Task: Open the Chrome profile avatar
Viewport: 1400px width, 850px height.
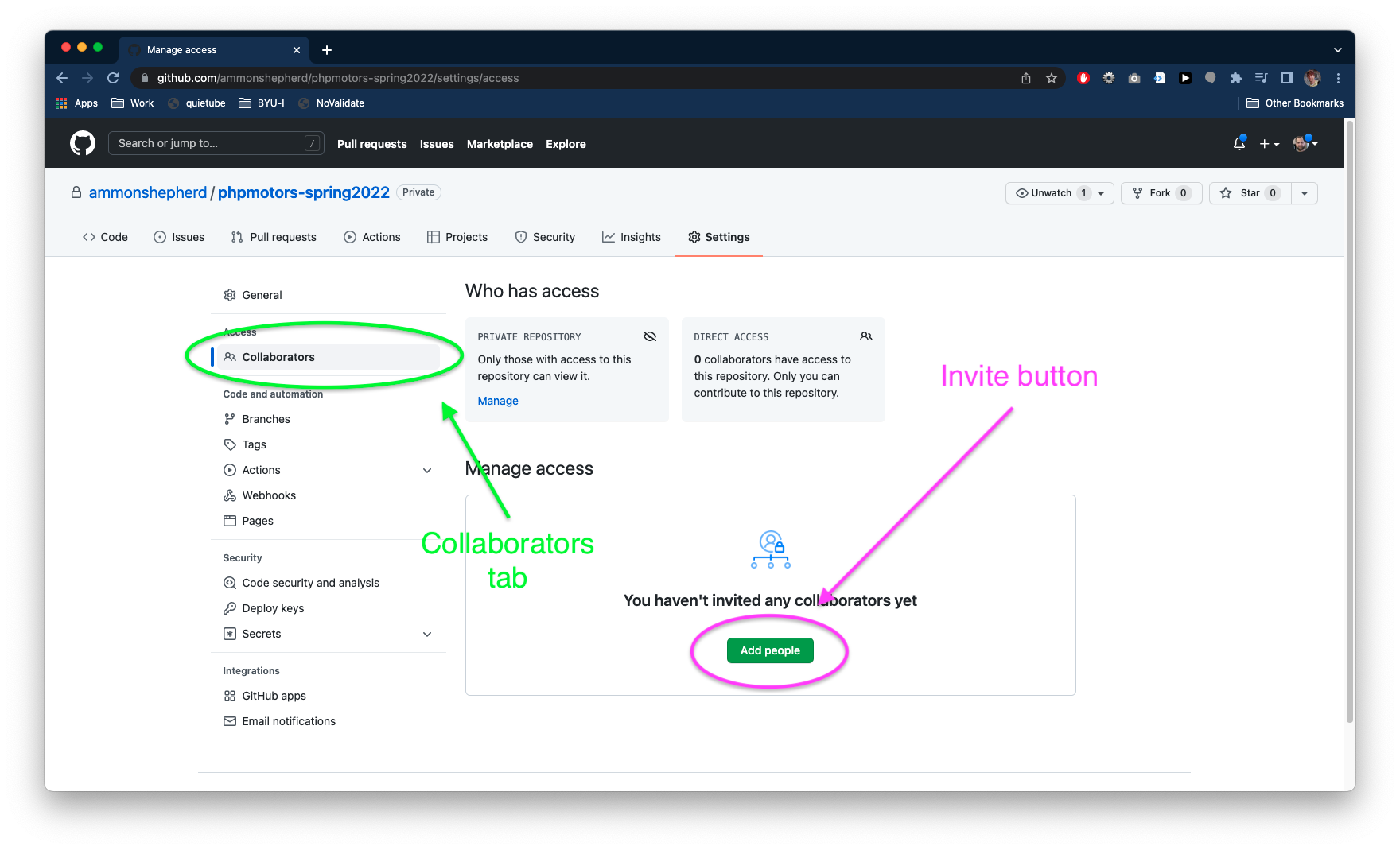Action: point(1312,78)
